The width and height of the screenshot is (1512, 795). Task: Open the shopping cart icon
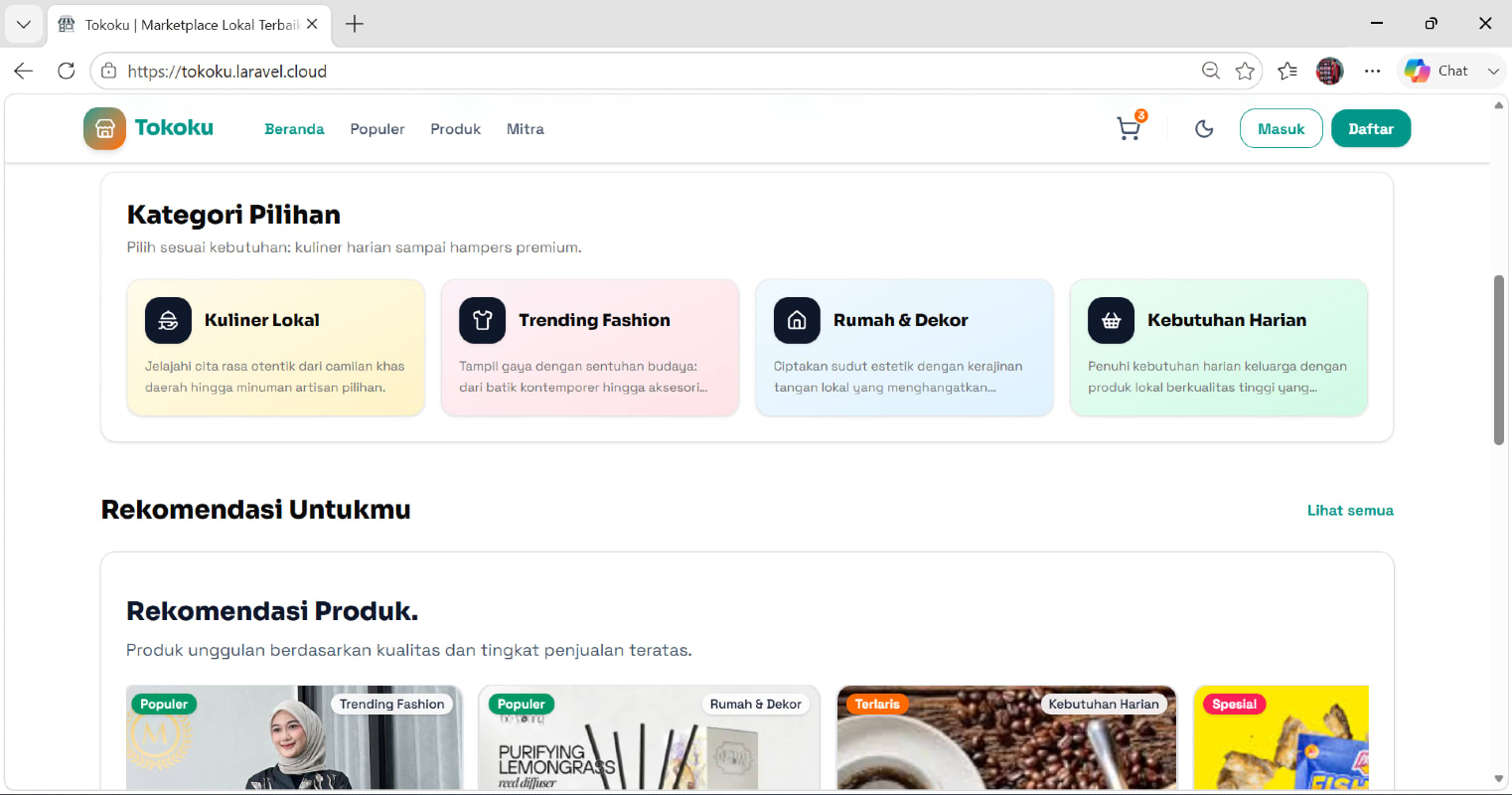1129,128
